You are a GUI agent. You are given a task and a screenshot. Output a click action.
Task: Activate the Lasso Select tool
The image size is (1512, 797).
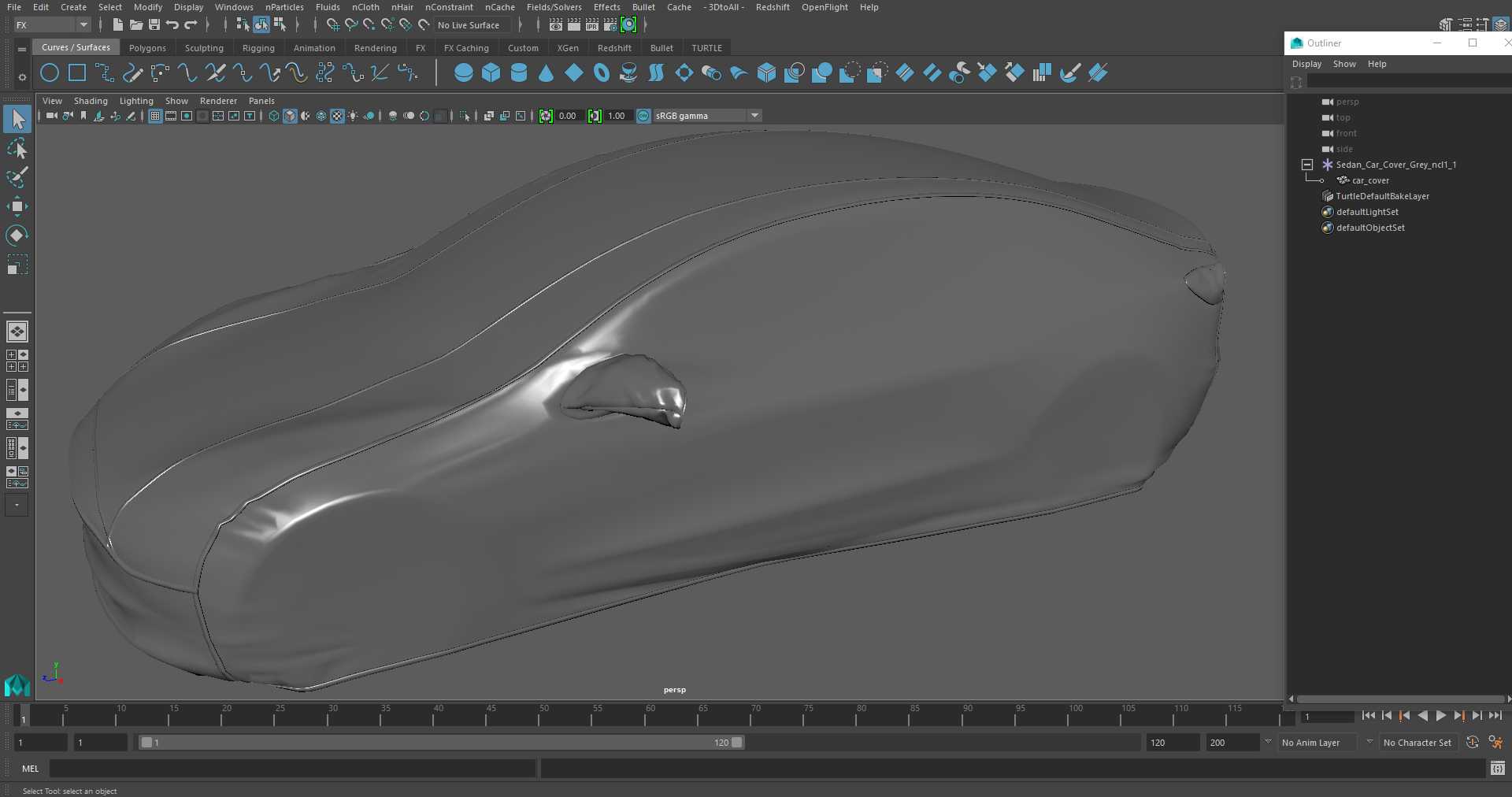click(17, 148)
